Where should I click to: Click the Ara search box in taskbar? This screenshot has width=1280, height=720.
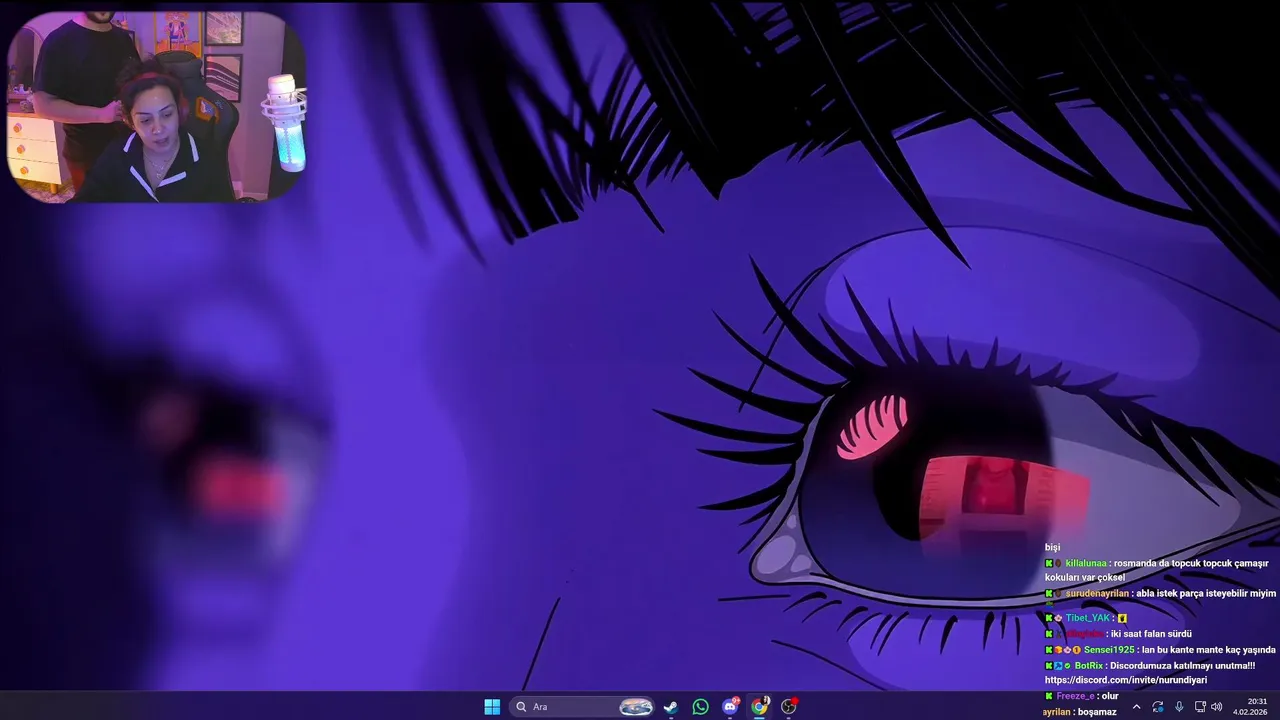582,706
